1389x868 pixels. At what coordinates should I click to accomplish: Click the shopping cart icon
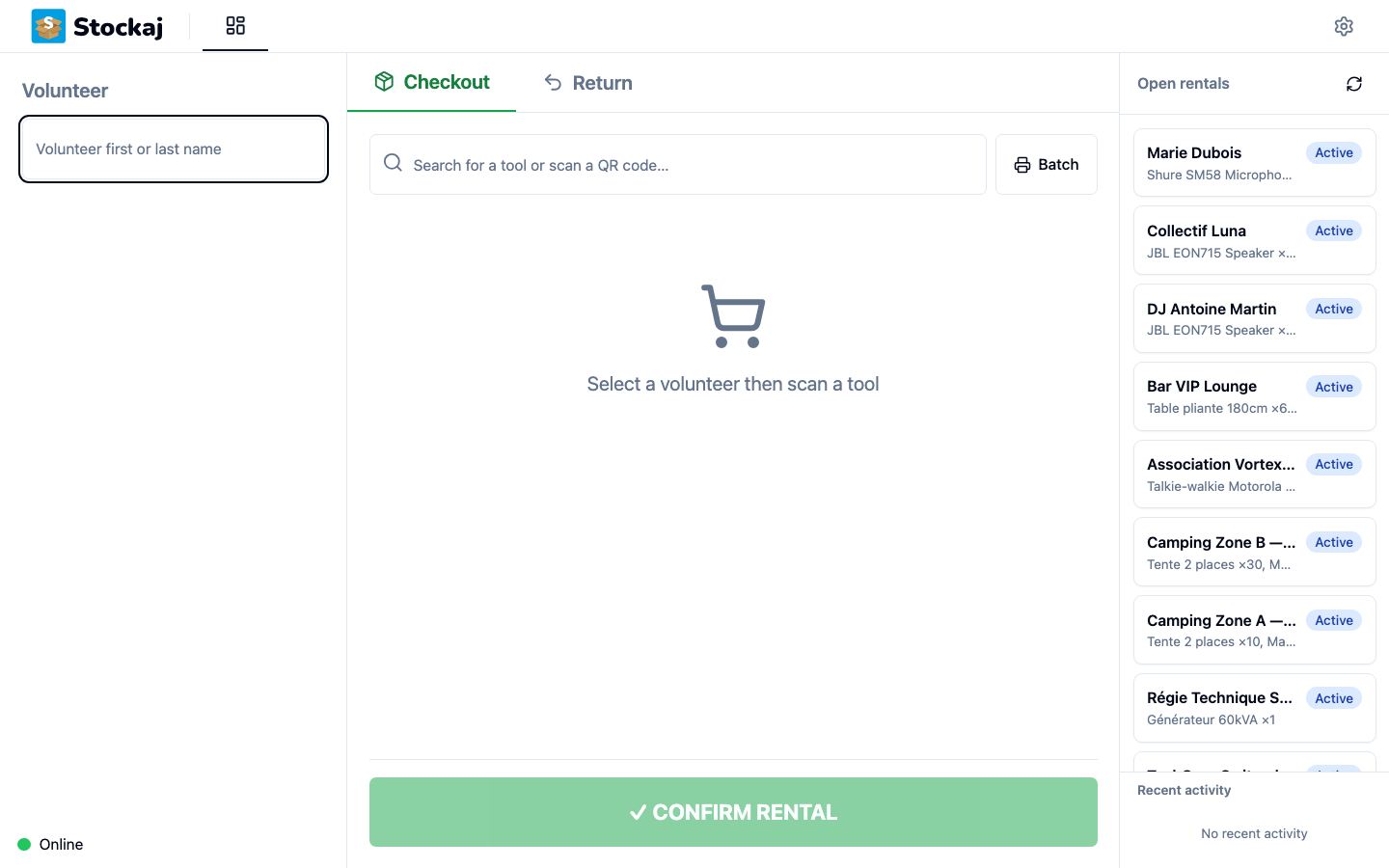pyautogui.click(x=733, y=316)
